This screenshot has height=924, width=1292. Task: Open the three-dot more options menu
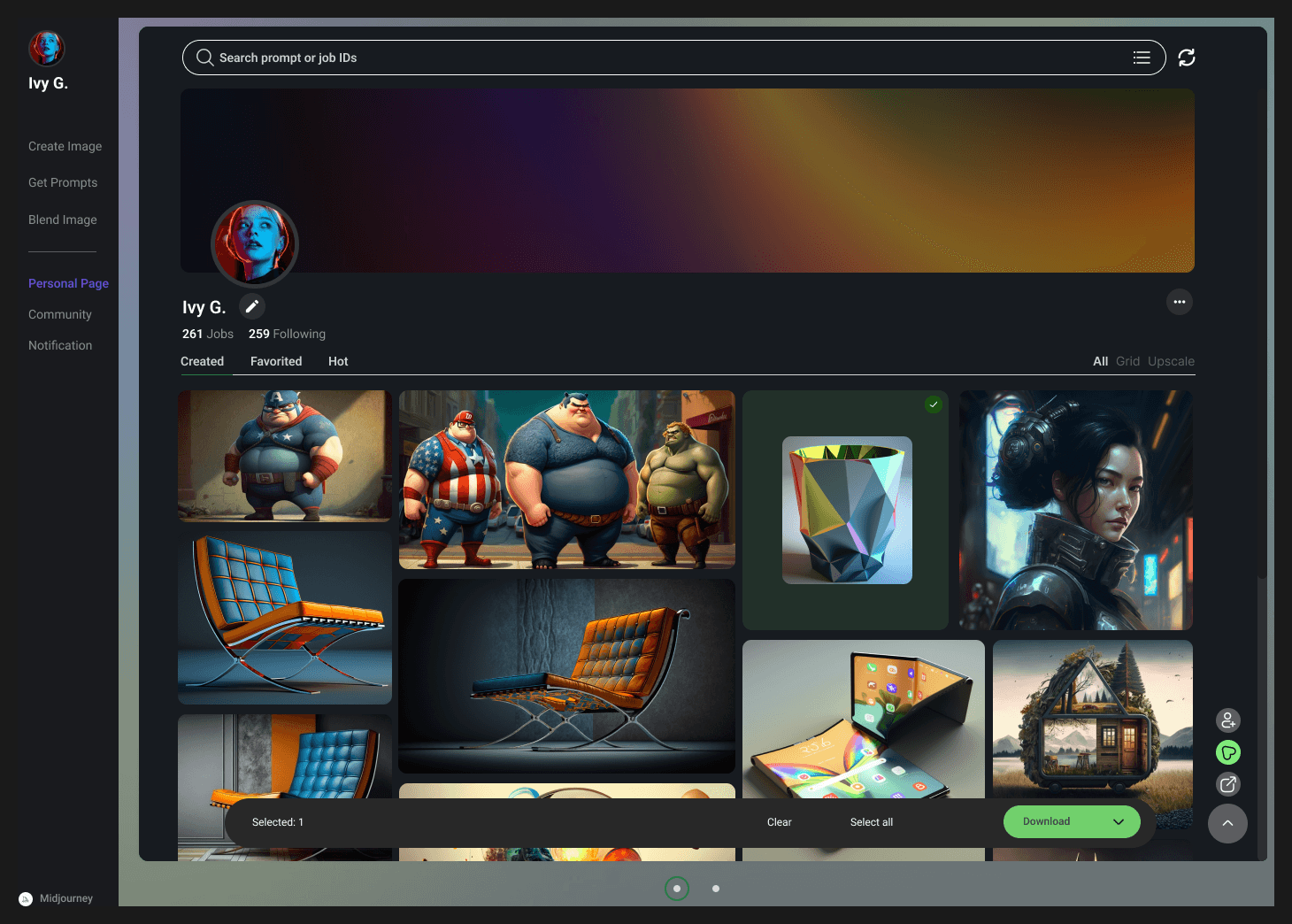1179,302
